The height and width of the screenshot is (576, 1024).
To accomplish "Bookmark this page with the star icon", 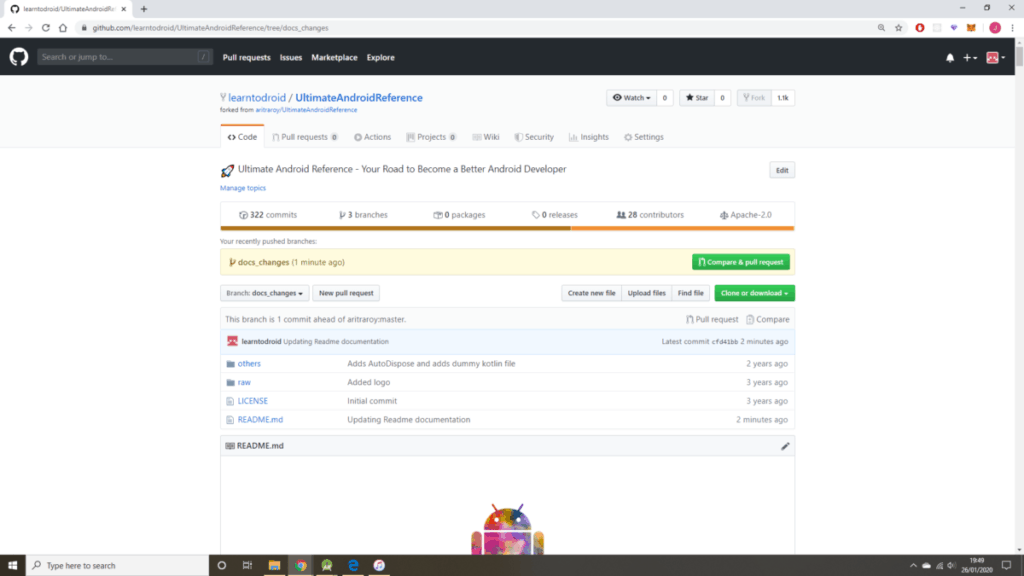I will (898, 27).
